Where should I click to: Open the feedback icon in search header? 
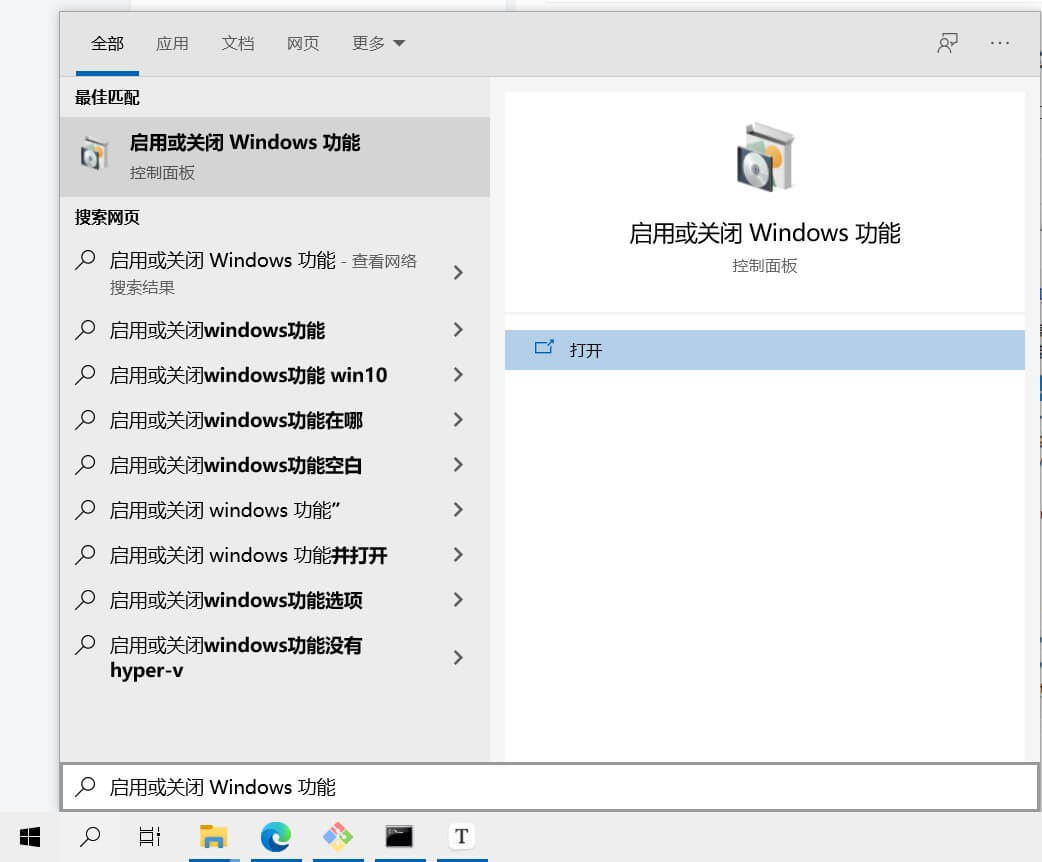[x=947, y=43]
